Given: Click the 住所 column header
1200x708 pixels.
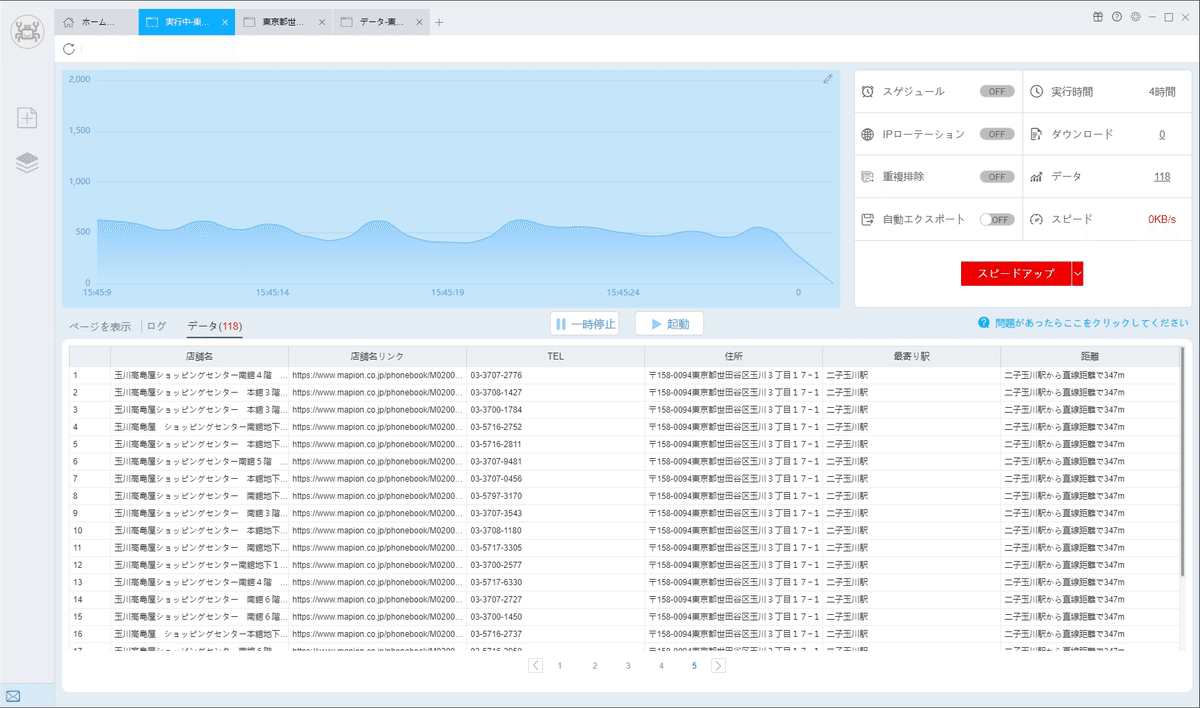Looking at the screenshot, I should coord(733,356).
